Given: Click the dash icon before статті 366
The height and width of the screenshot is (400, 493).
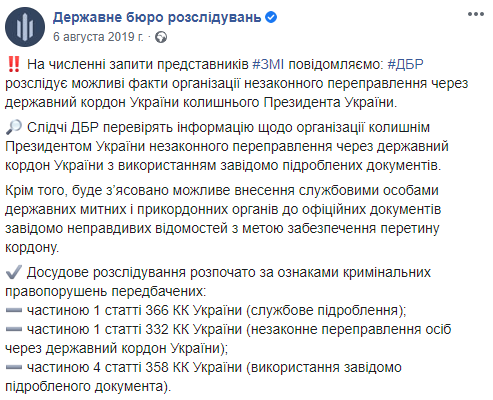Looking at the screenshot, I should [14, 310].
